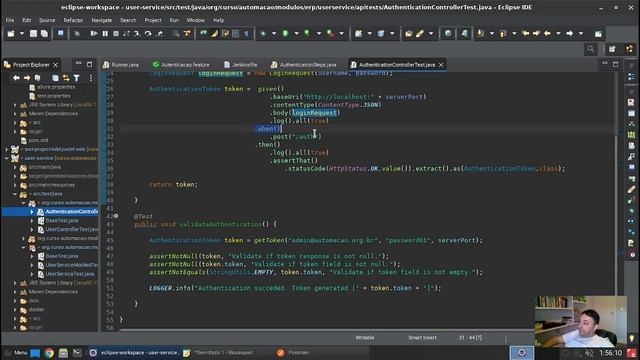Click the Save All toolbar icon
Image resolution: width=640 pixels, height=360 pixels.
(x=44, y=33)
